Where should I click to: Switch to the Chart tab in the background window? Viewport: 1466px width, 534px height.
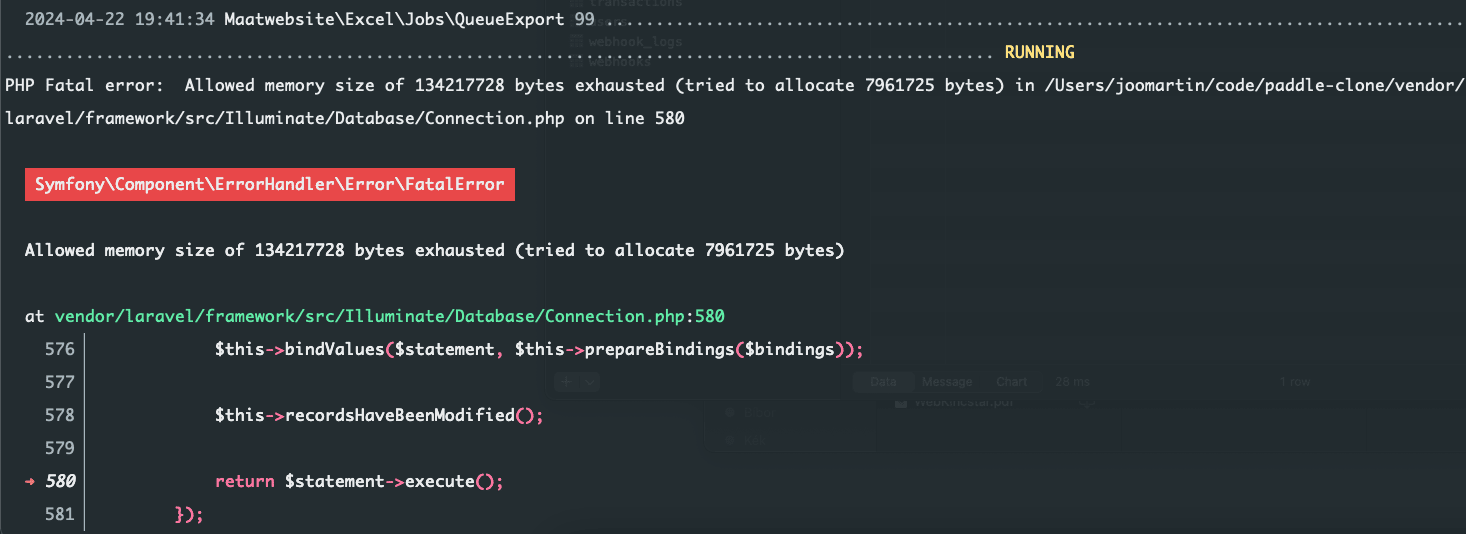tap(1012, 382)
